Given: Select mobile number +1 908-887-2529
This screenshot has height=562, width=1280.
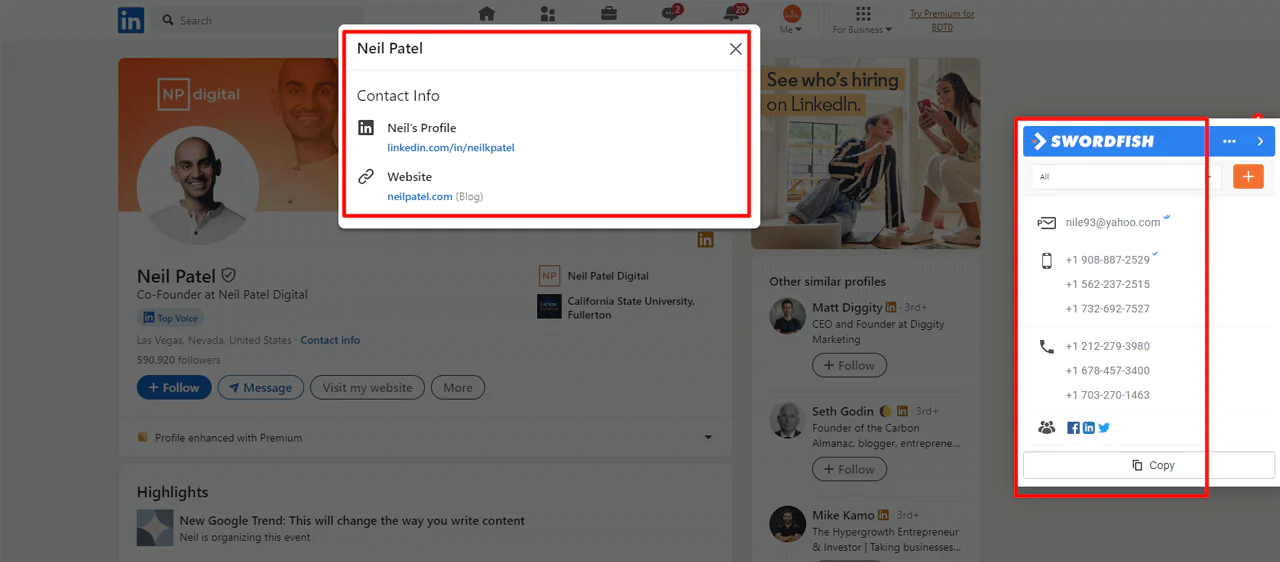Looking at the screenshot, I should pos(1107,260).
